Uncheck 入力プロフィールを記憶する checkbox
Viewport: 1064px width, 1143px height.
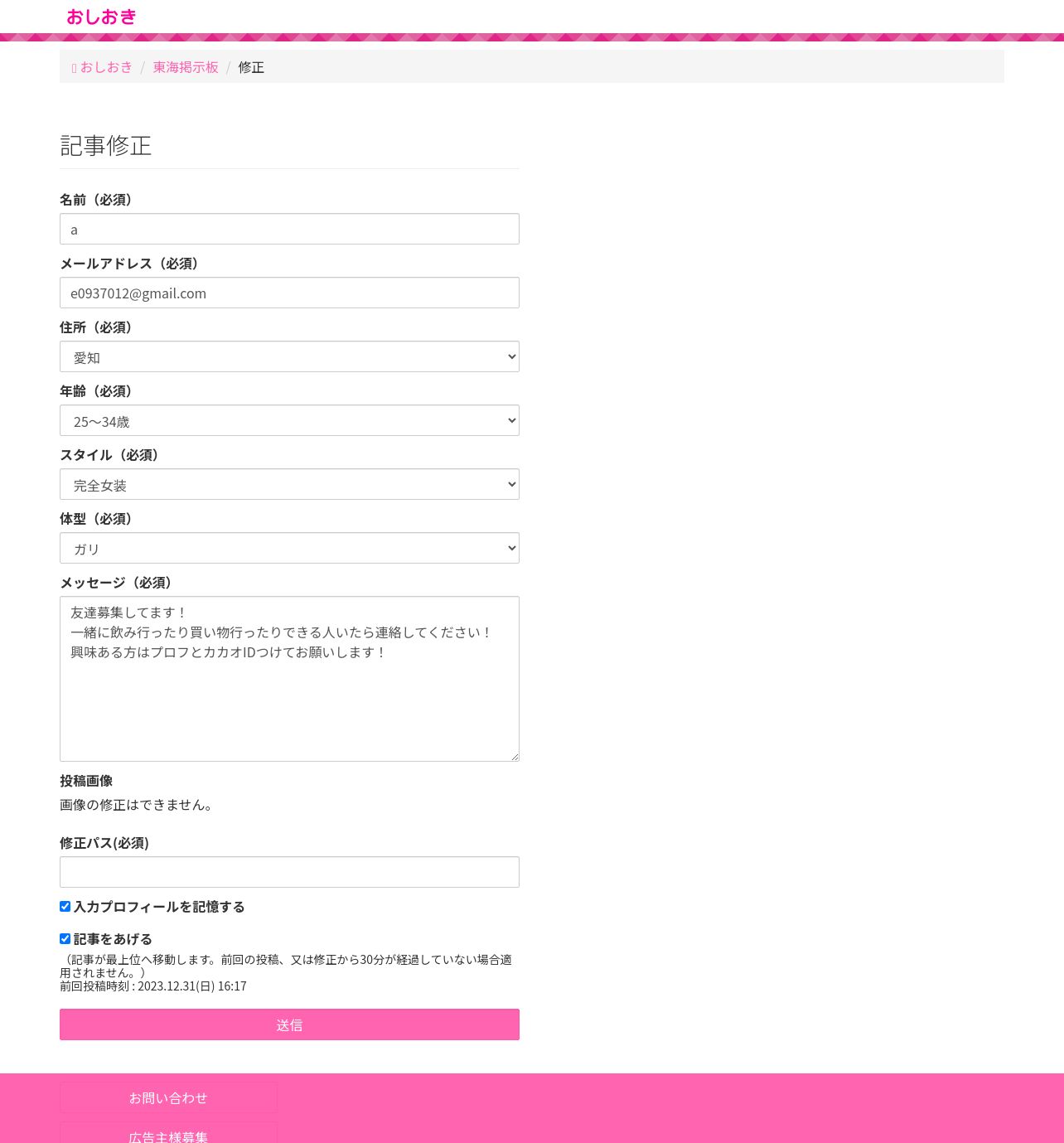[65, 907]
